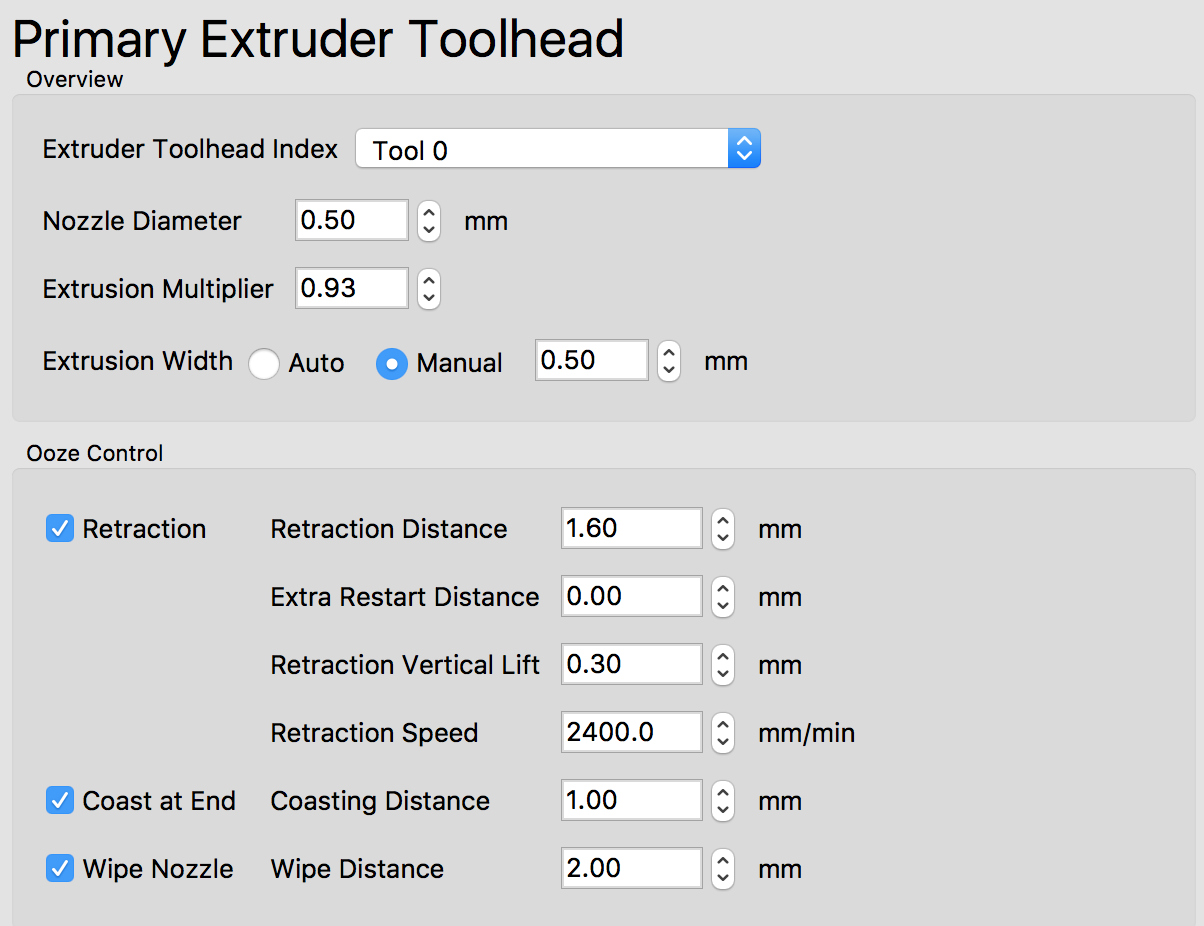Increase Retraction Distance with stepper up arrow
The height and width of the screenshot is (926, 1204).
(x=723, y=519)
